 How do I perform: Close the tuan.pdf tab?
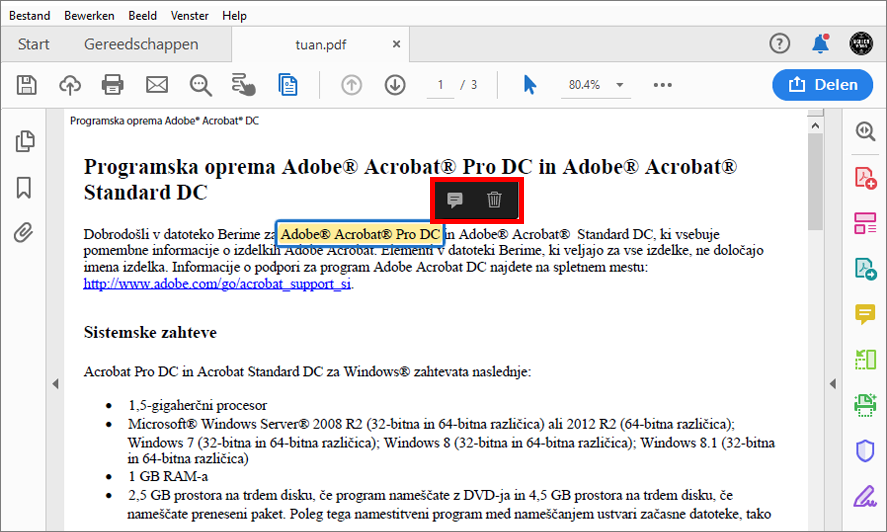click(397, 44)
